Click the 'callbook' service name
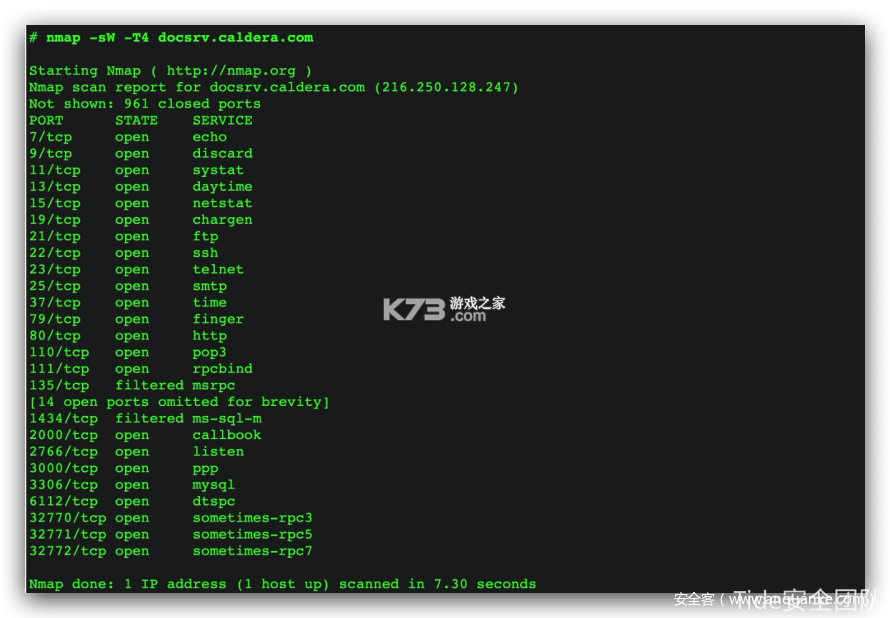This screenshot has width=890, height=618. (227, 435)
